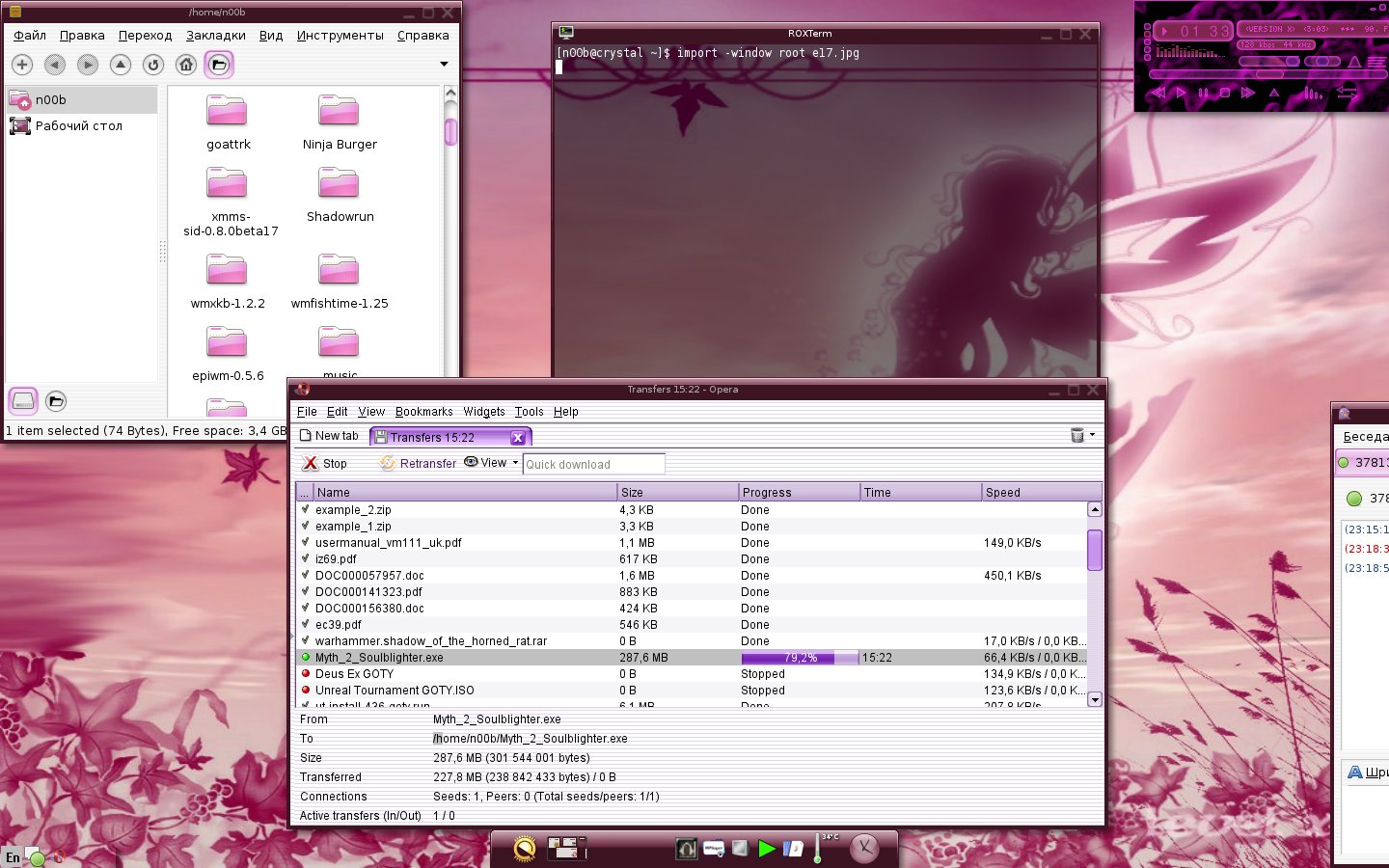This screenshot has height=868, width=1389.
Task: Click the file manager vertical scrollbar thumb
Action: tap(450, 132)
